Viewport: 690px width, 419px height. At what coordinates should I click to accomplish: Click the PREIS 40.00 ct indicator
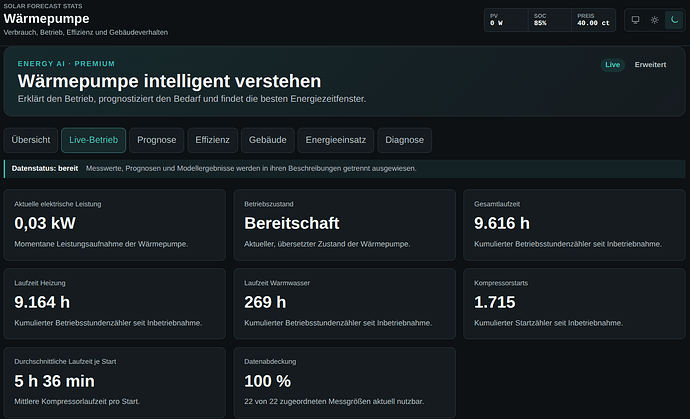tap(594, 20)
